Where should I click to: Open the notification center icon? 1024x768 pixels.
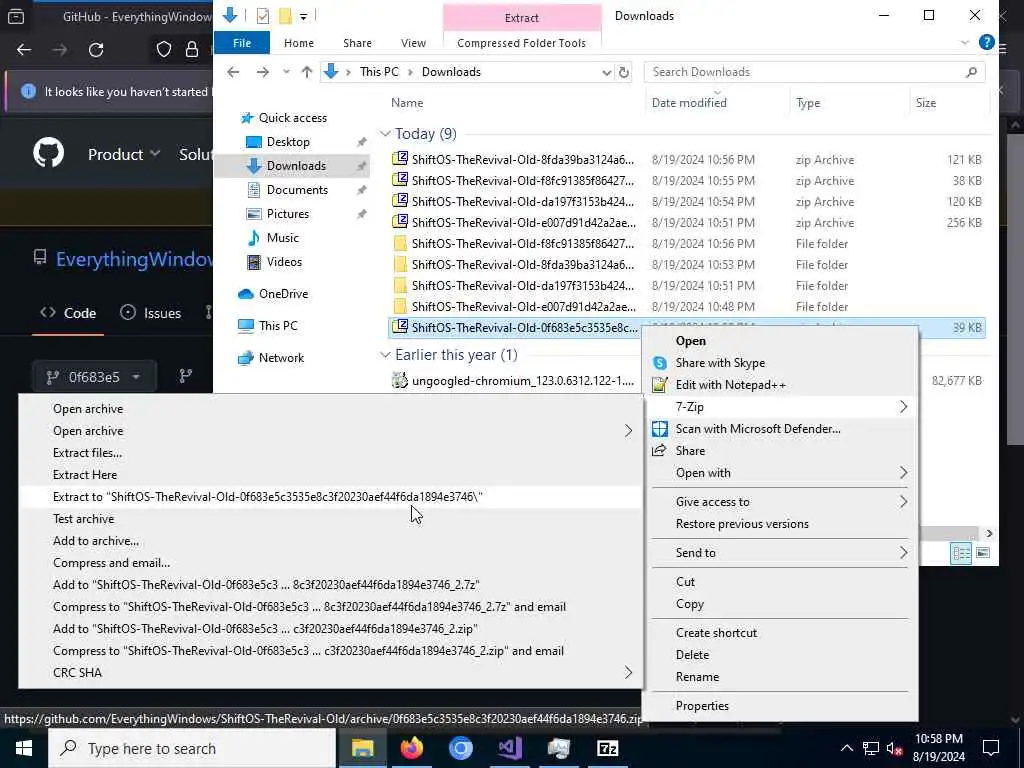click(x=991, y=748)
